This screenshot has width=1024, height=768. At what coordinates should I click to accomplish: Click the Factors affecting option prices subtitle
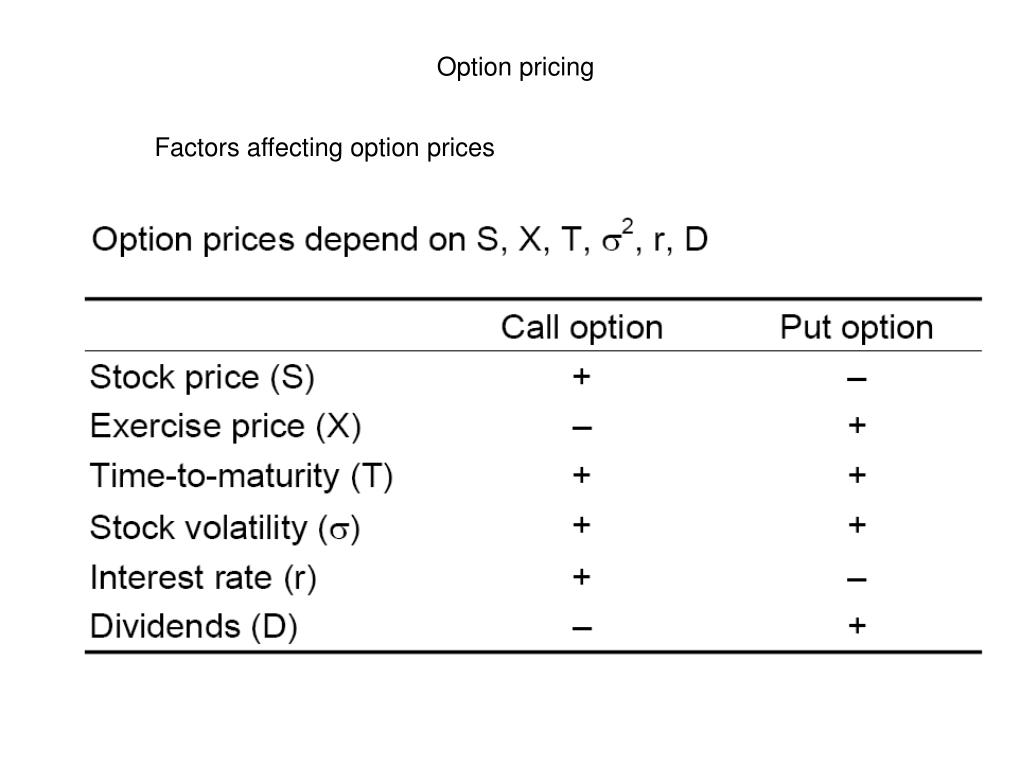pyautogui.click(x=324, y=148)
